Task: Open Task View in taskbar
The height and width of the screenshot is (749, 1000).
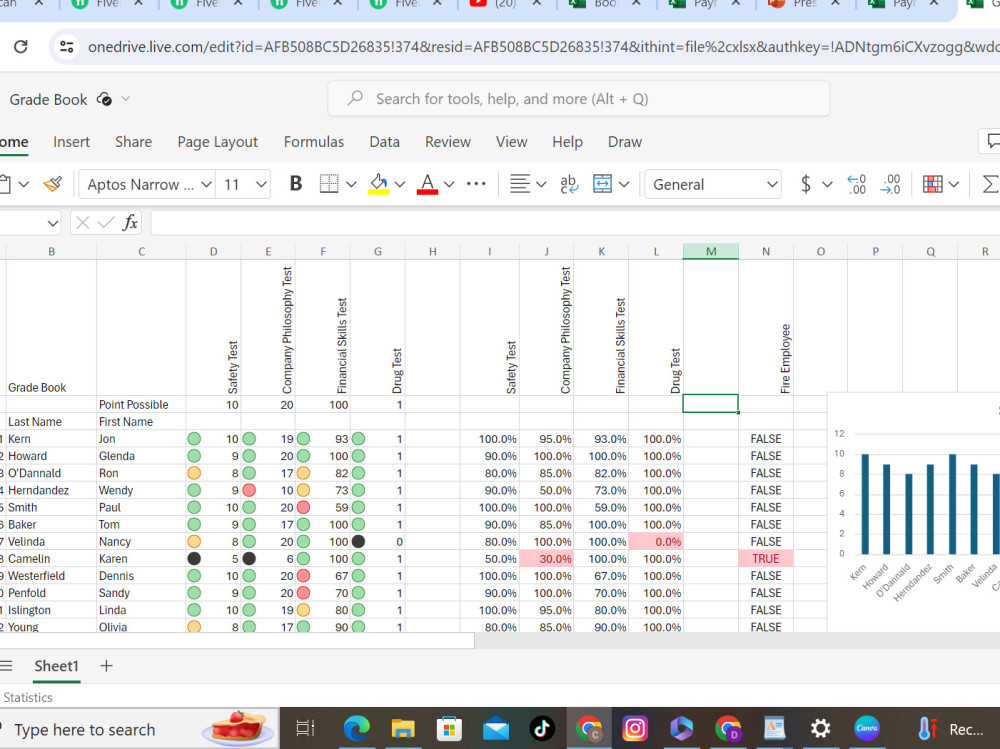Action: click(305, 728)
